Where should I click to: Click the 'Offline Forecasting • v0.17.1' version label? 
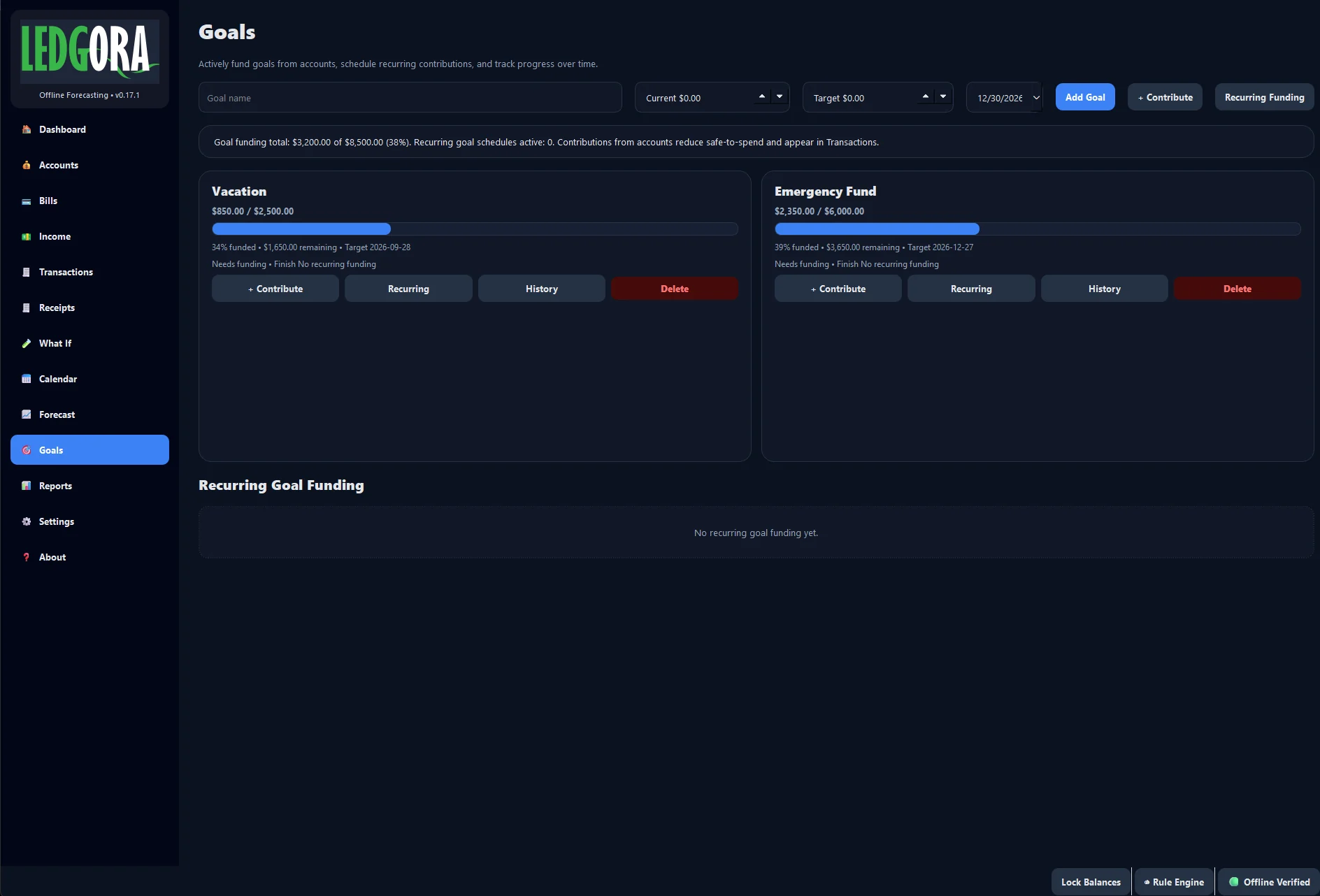89,95
